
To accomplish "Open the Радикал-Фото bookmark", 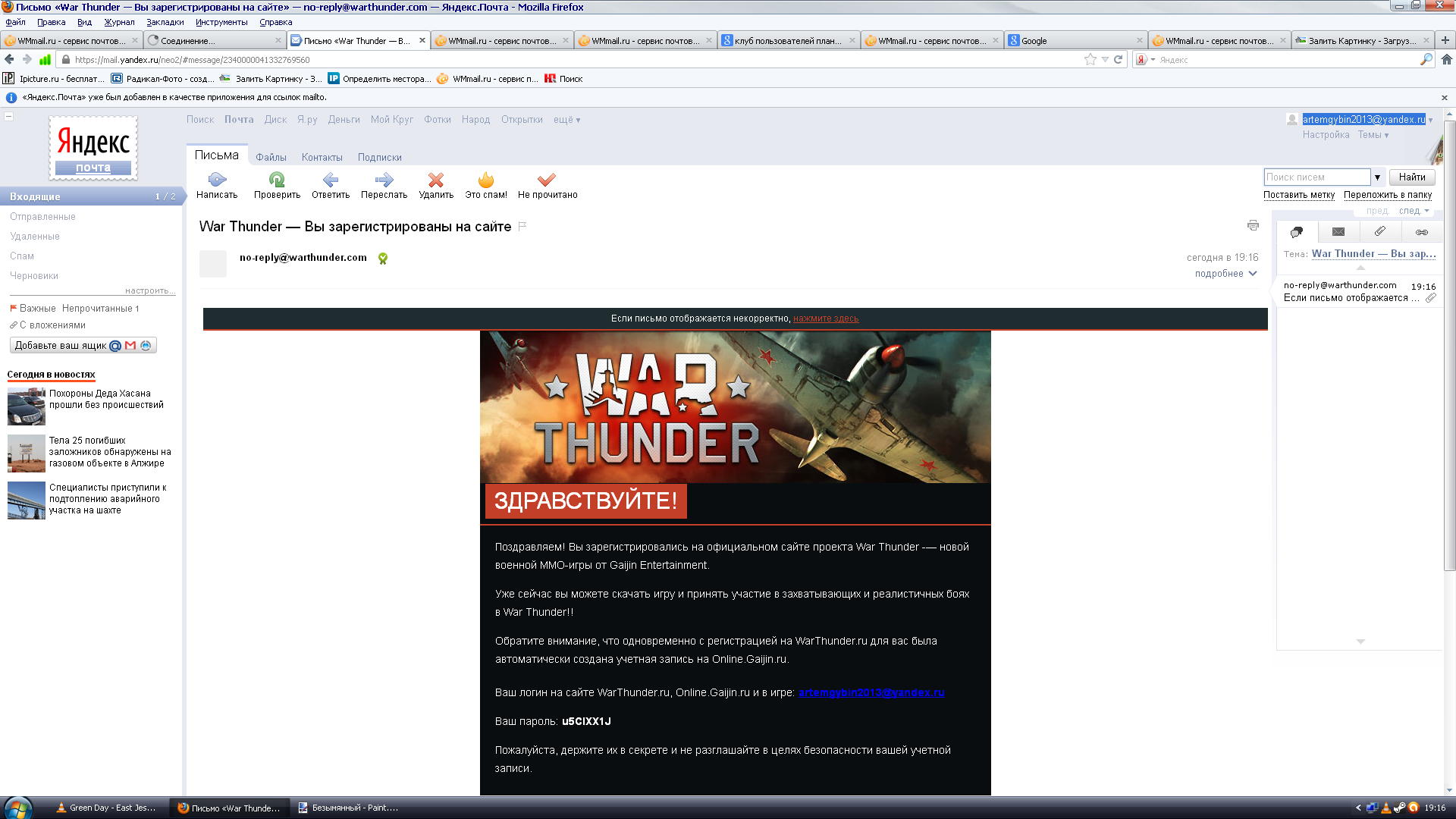I will [163, 79].
